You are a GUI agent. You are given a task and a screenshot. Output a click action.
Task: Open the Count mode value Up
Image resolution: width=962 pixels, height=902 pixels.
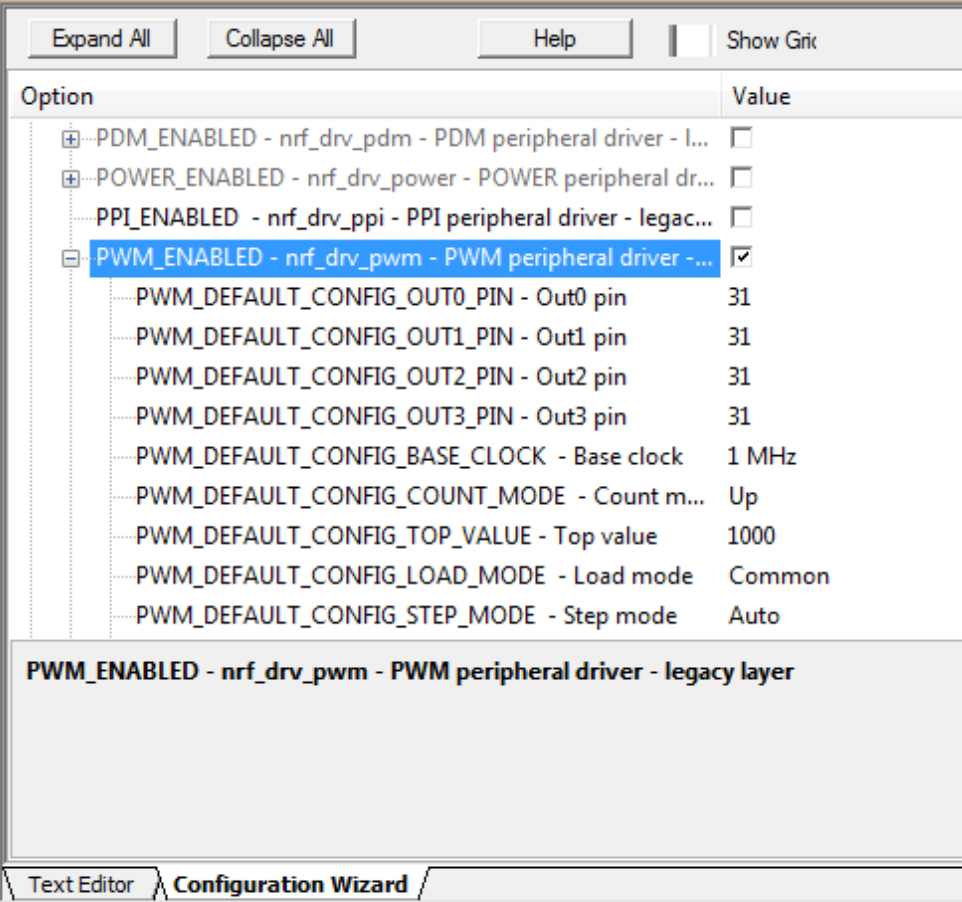(743, 496)
